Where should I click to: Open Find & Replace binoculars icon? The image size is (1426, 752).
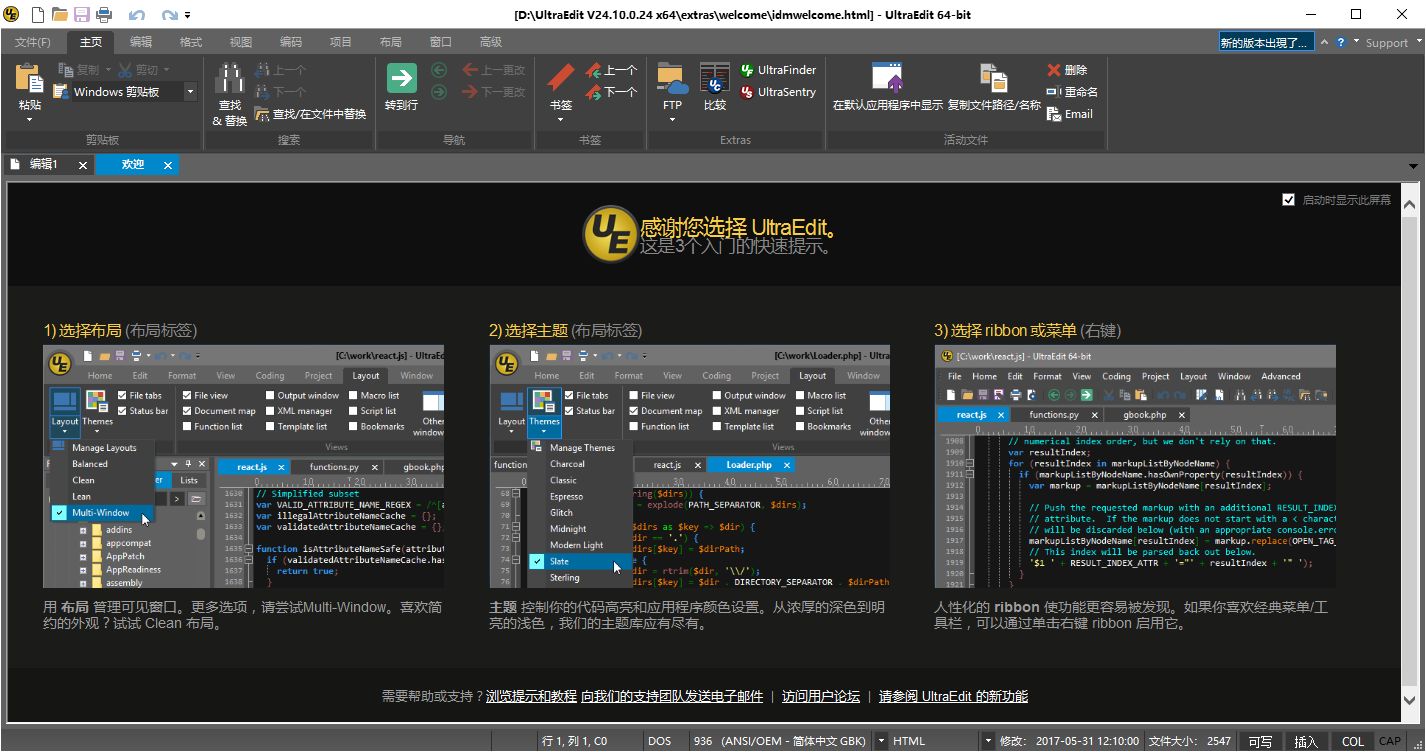(230, 80)
